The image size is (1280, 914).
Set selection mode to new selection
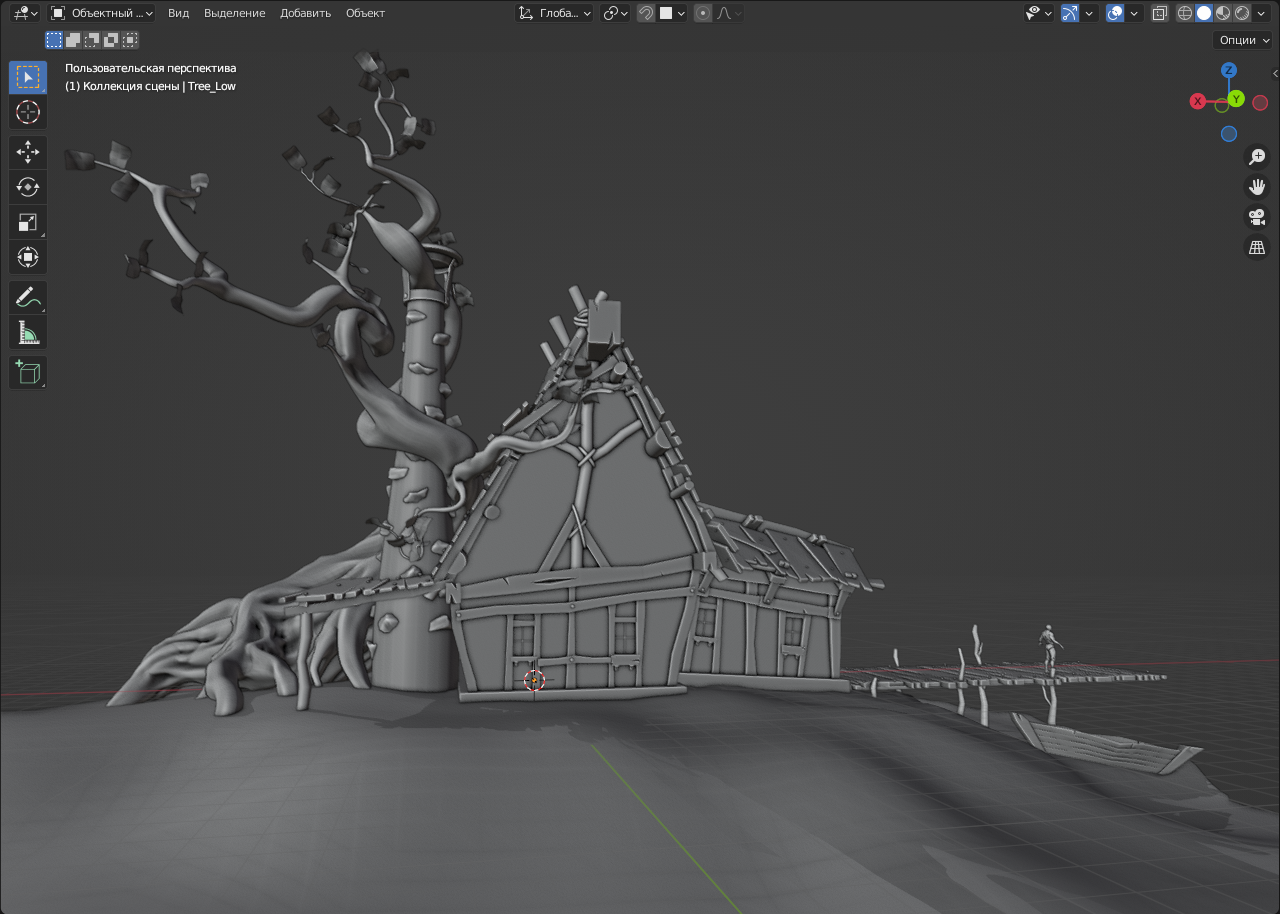click(x=54, y=40)
